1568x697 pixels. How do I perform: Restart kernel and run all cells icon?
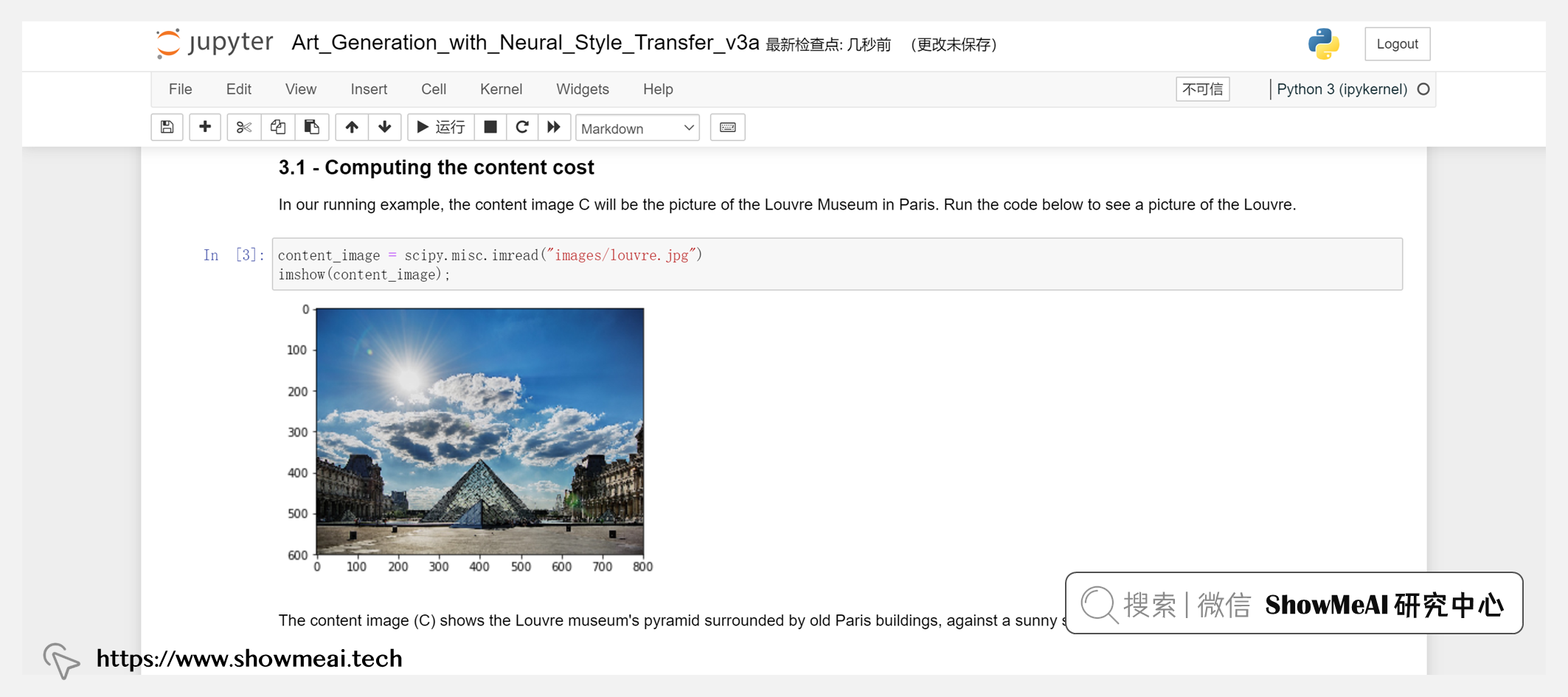pyautogui.click(x=554, y=128)
